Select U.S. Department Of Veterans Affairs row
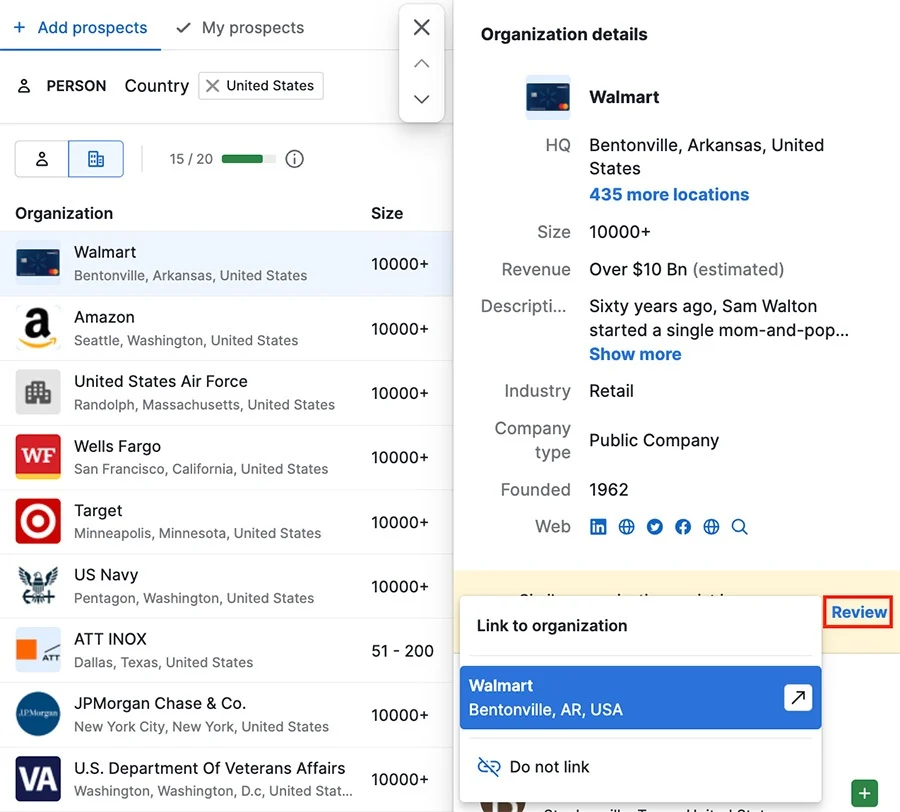The image size is (900, 812). [226, 779]
